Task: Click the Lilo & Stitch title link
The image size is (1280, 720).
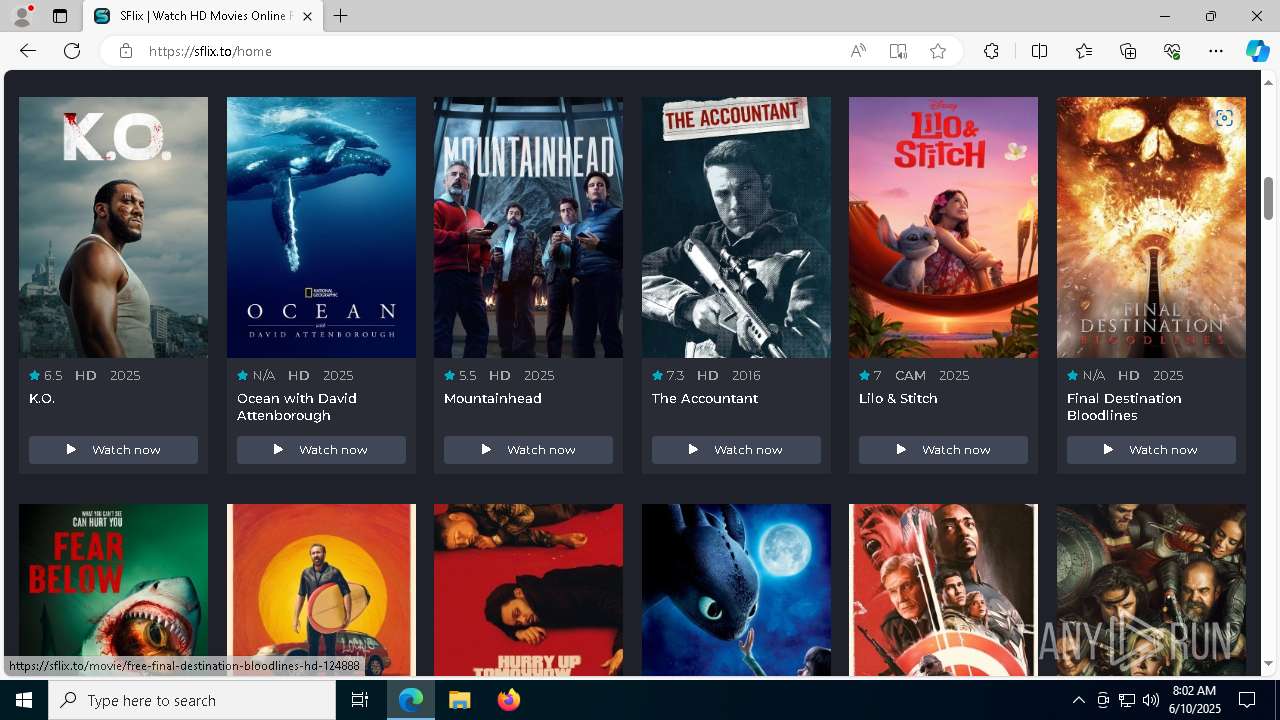Action: 898,398
